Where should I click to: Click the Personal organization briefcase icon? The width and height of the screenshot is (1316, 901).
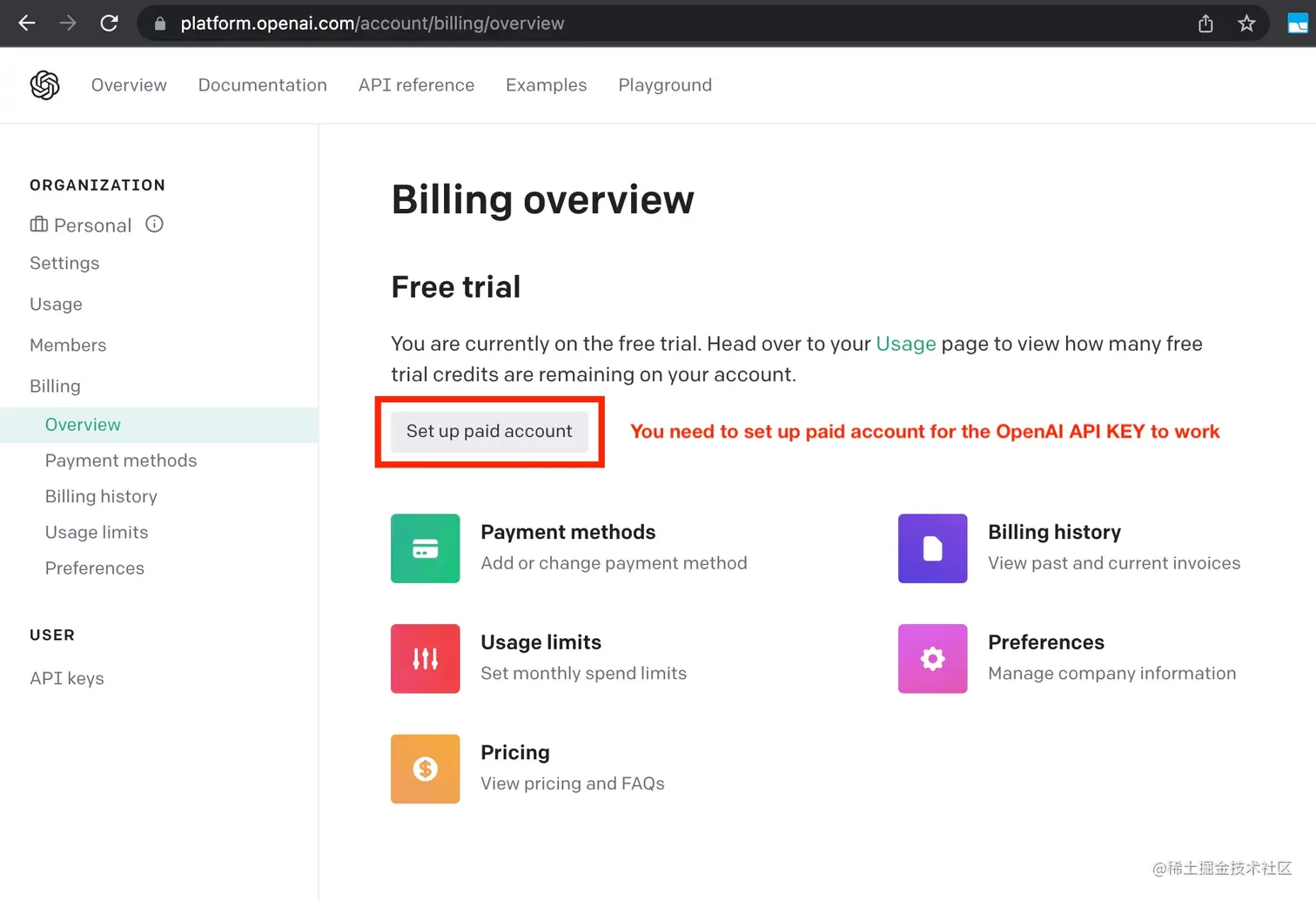coord(39,225)
